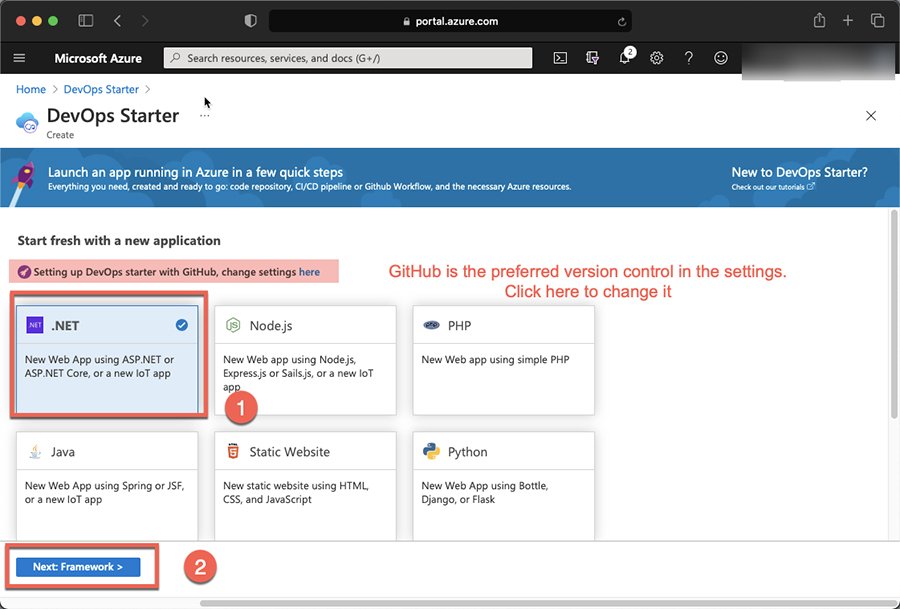
Task: Open the portal settings gear
Action: coord(656,58)
